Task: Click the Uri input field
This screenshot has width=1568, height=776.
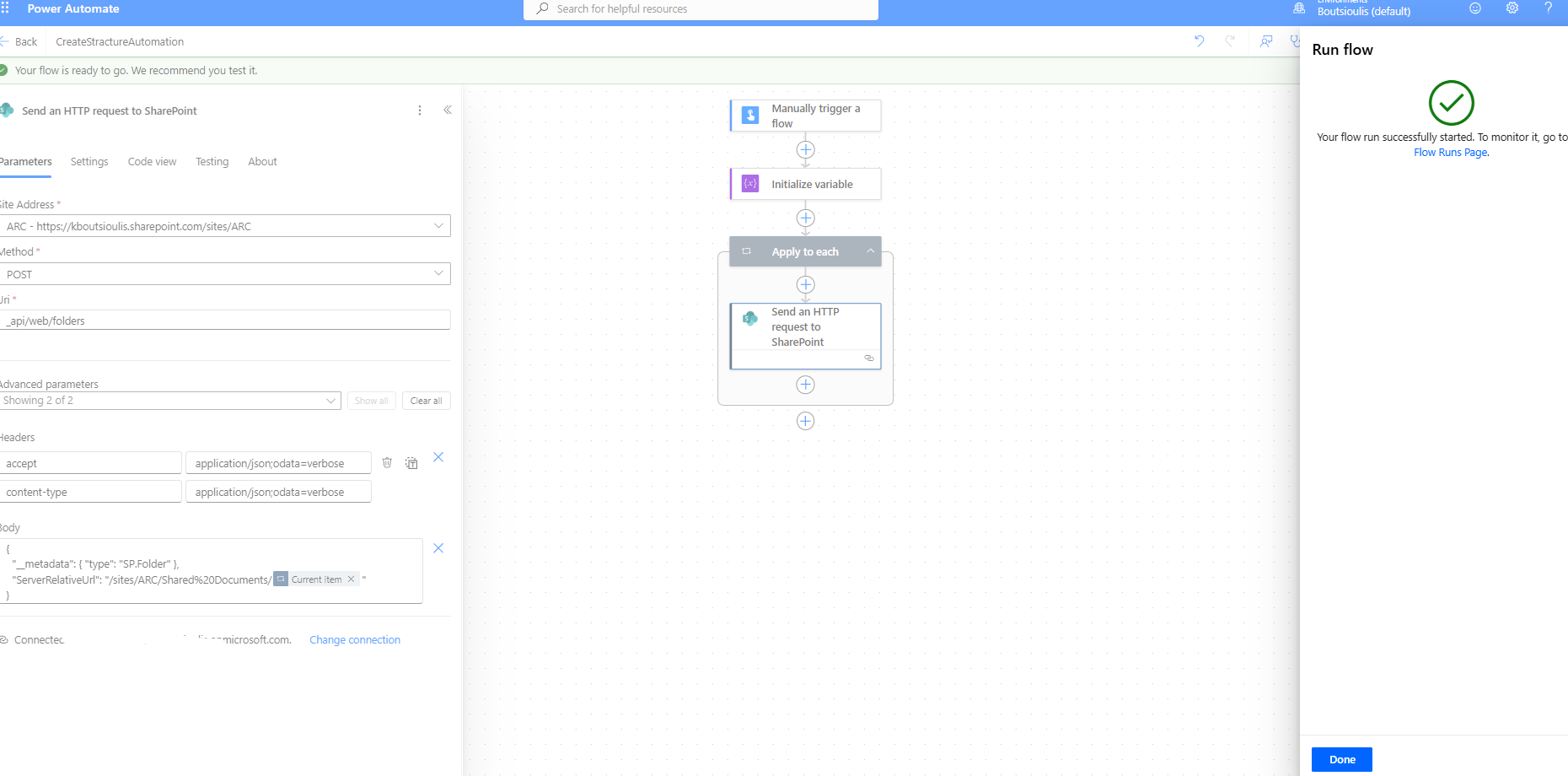Action: 225,321
